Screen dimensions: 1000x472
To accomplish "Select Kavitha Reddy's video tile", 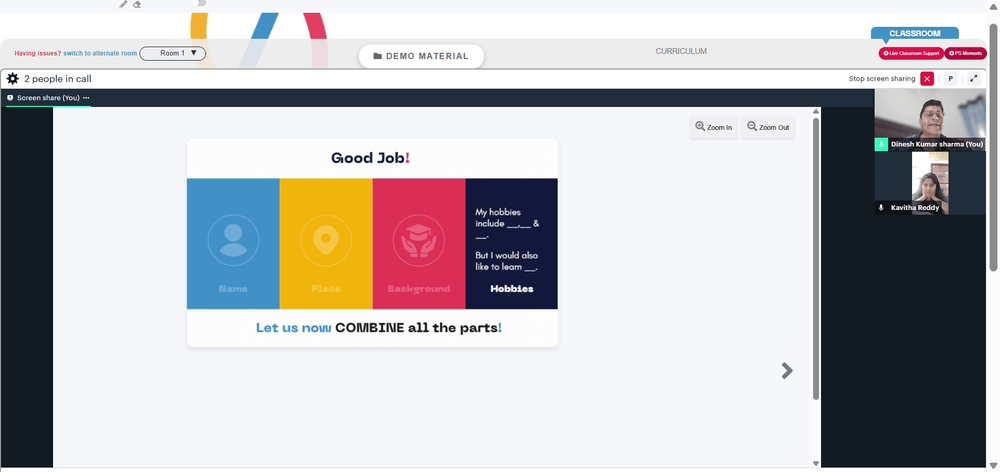I will (x=929, y=183).
